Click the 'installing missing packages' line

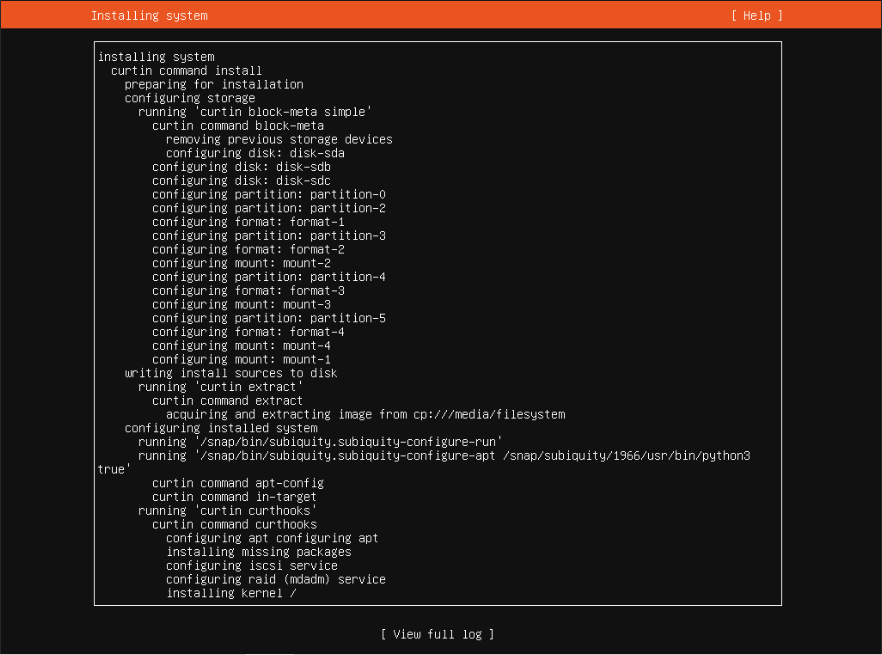[x=259, y=552]
